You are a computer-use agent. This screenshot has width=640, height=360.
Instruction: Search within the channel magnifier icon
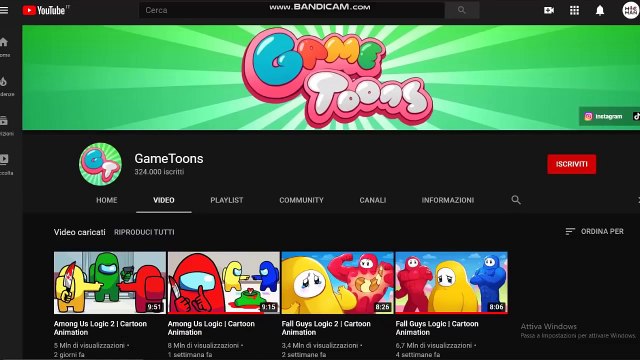[516, 200]
